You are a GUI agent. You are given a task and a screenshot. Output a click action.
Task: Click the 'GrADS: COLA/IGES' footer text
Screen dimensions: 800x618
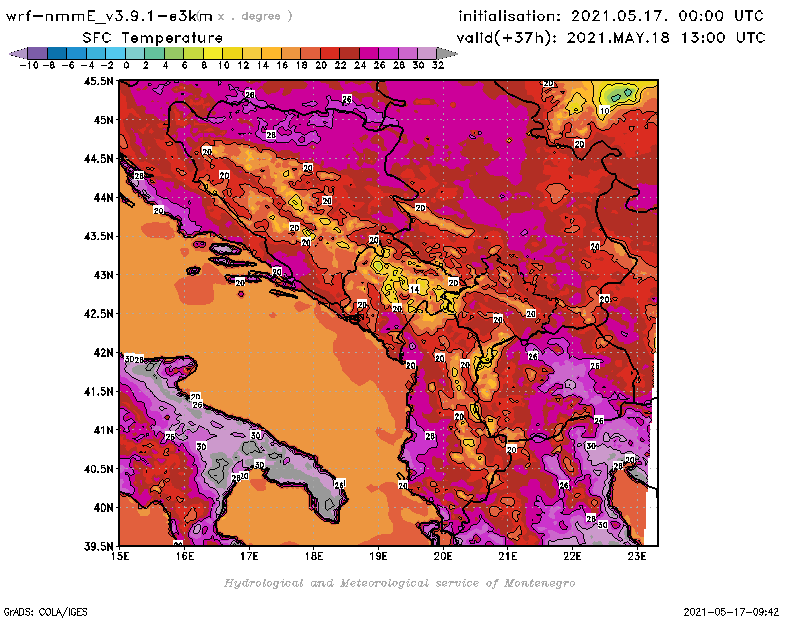[45, 612]
